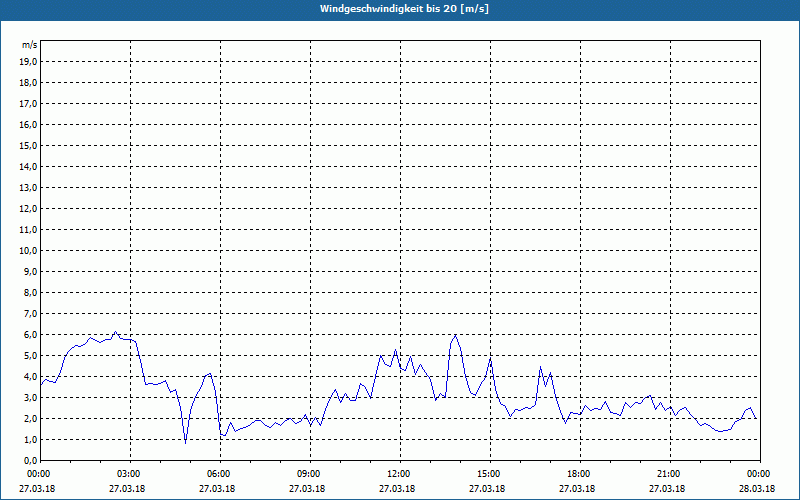Click the 'm/s' unit label on the y-axis
The width and height of the screenshot is (800, 500).
click(30, 45)
